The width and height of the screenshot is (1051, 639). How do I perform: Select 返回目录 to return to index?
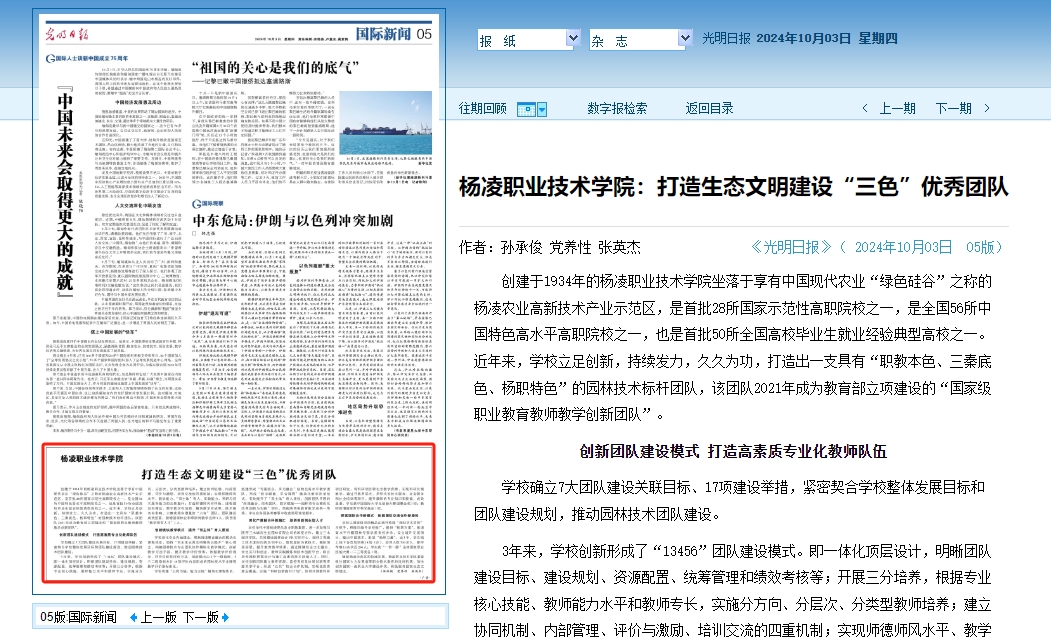pyautogui.click(x=709, y=109)
